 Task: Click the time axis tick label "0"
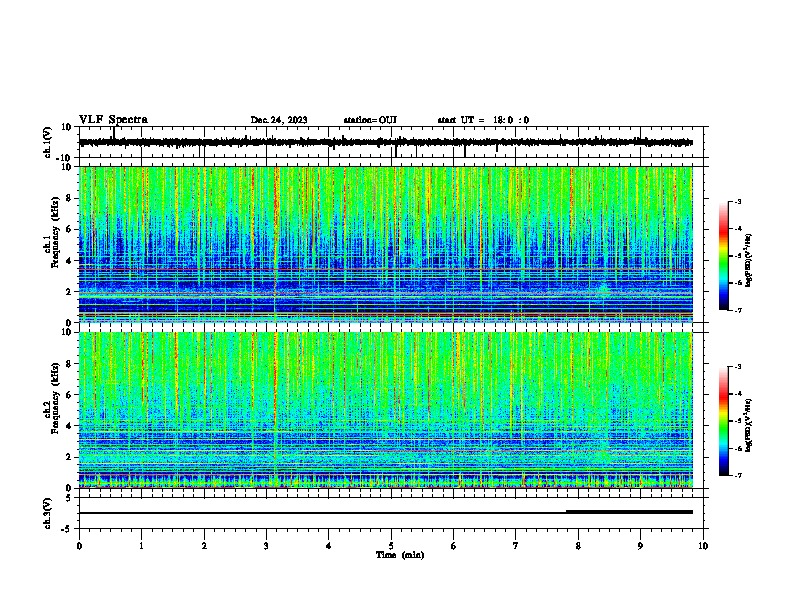[x=79, y=546]
